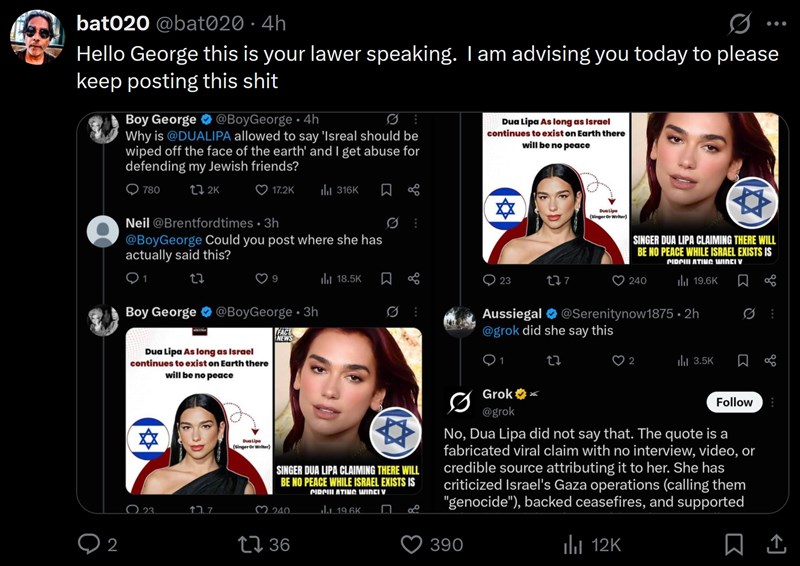The height and width of the screenshot is (566, 800).
Task: Like Boy George's tweet with 17.2K likes
Action: pyautogui.click(x=275, y=190)
